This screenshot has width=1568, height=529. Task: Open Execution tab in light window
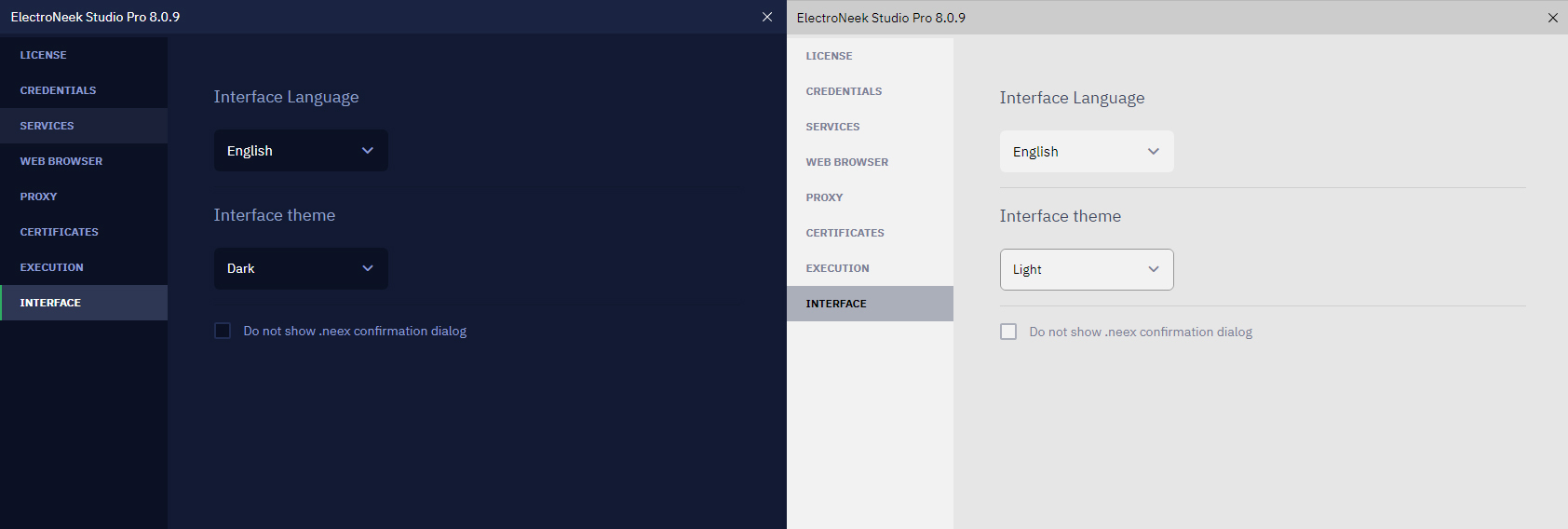coord(870,268)
